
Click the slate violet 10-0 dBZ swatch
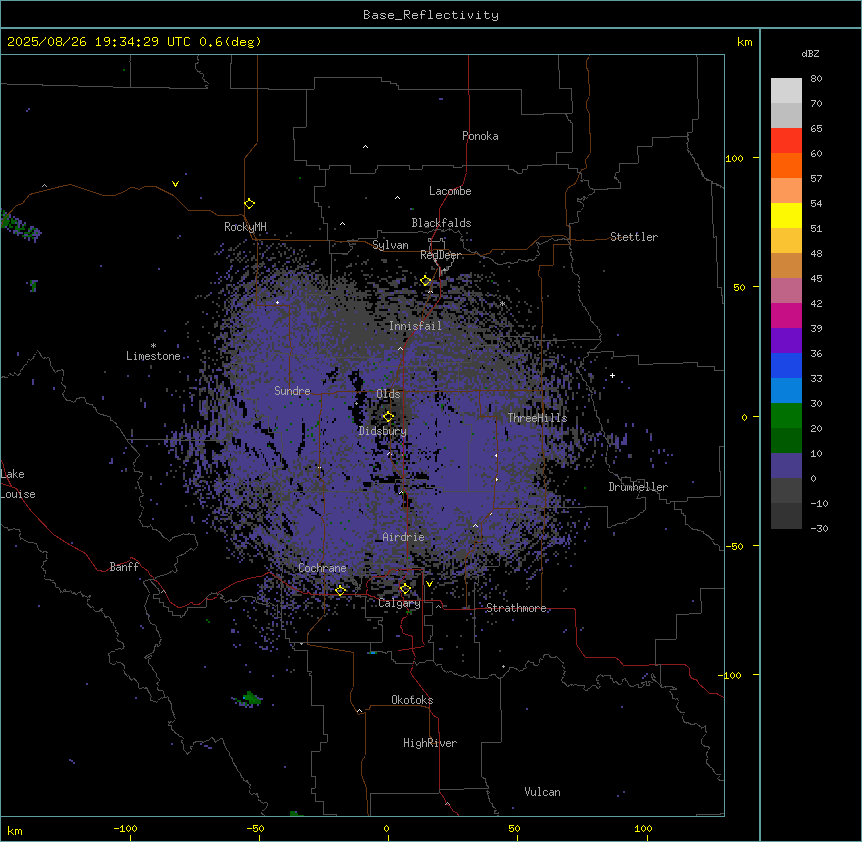pyautogui.click(x=786, y=466)
